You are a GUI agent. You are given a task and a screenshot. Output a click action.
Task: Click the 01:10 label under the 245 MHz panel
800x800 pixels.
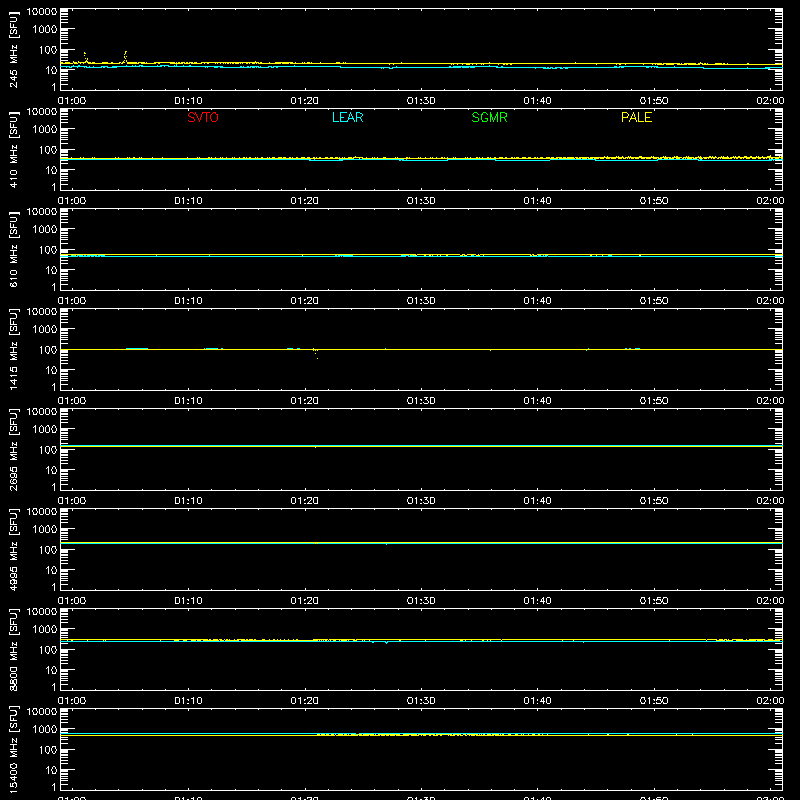(188, 101)
